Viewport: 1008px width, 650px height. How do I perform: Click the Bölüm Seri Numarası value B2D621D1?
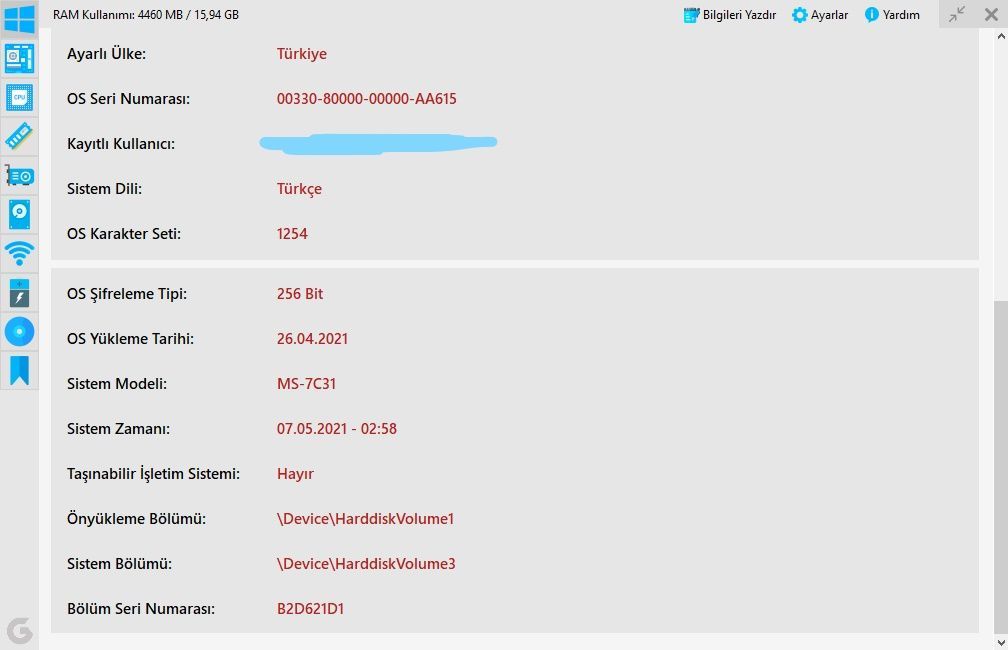[x=310, y=609]
